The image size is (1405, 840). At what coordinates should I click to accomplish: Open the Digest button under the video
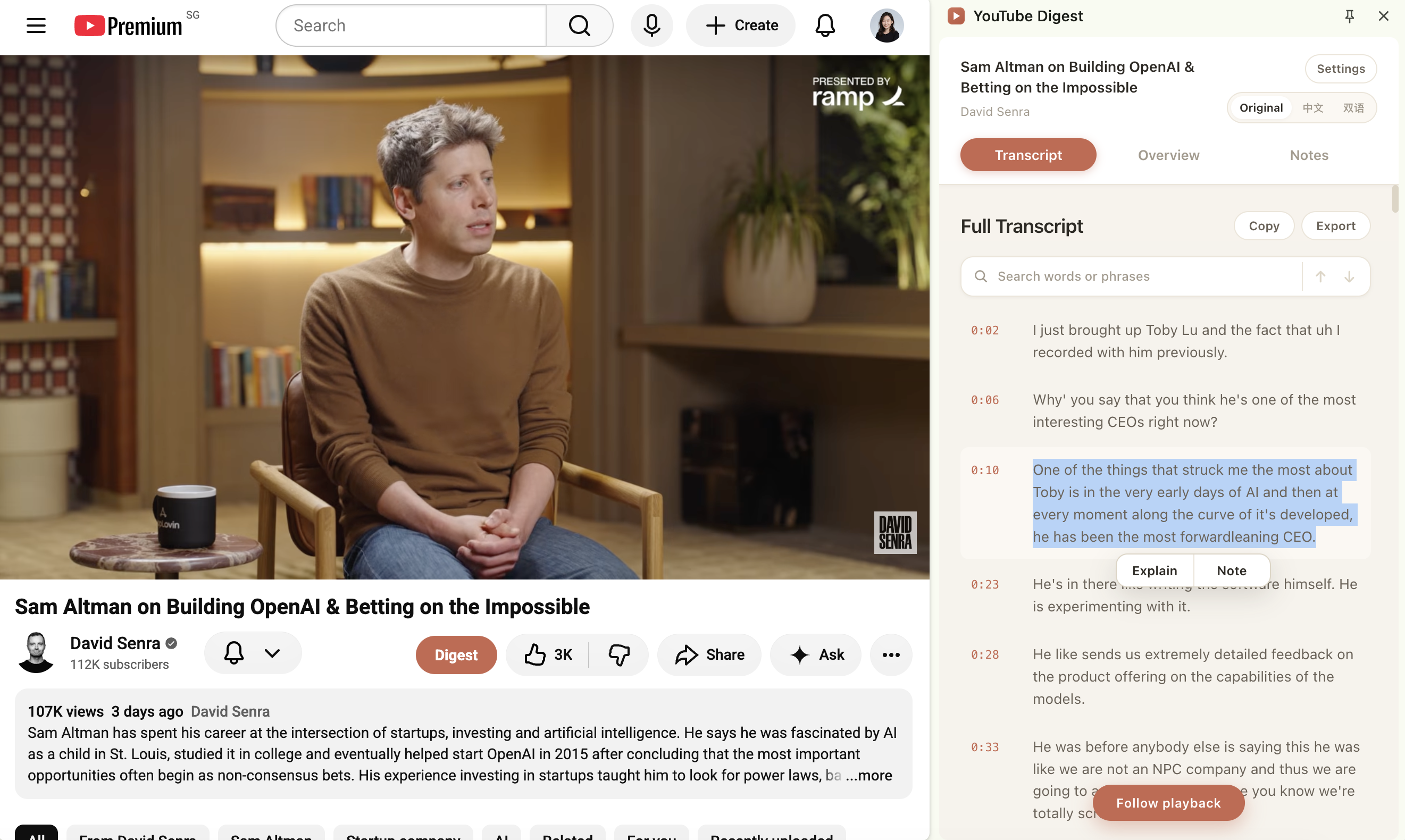[x=456, y=655]
